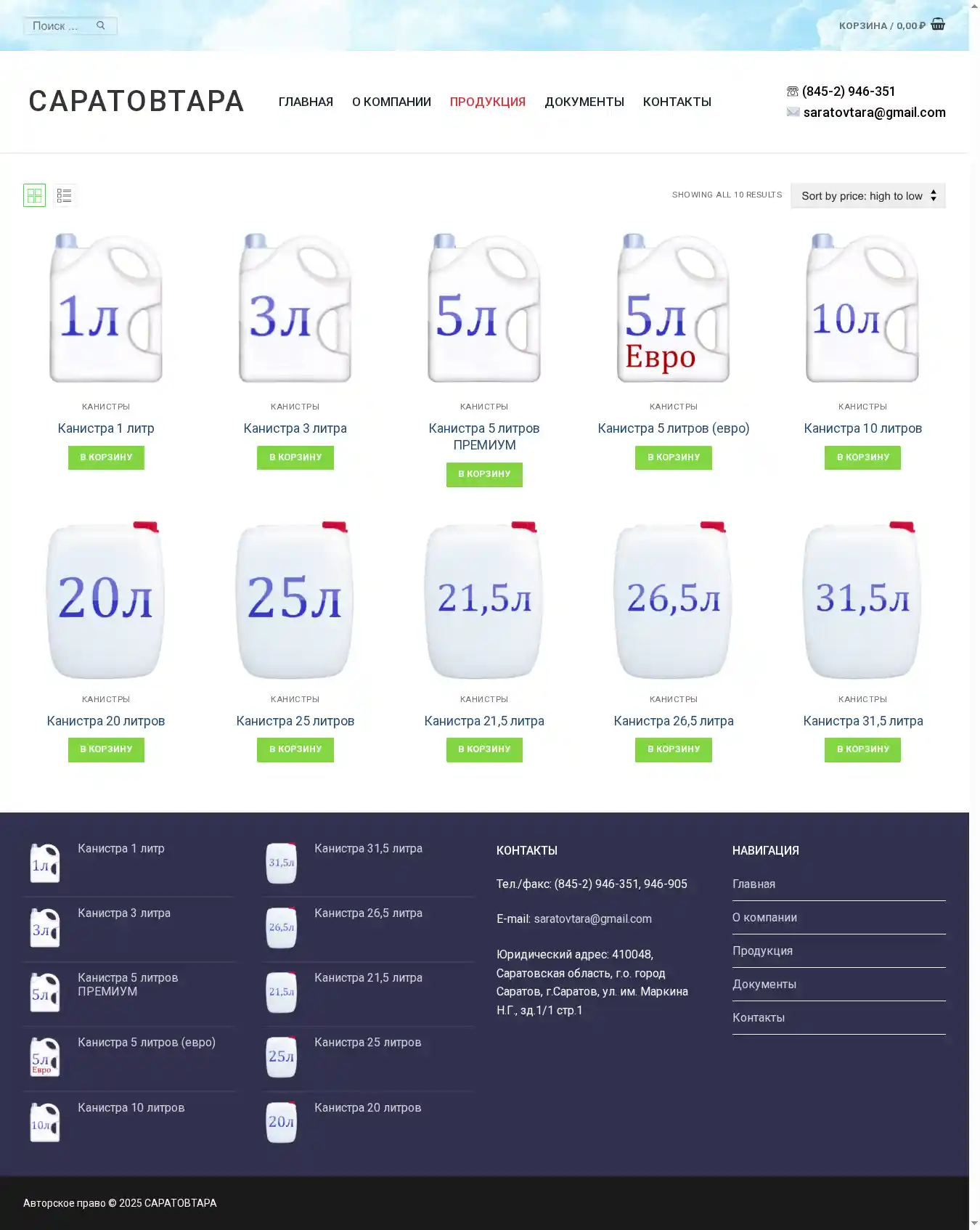Click the footer 10л canister thumbnail icon
Viewport: 980px width, 1230px height.
click(45, 1123)
